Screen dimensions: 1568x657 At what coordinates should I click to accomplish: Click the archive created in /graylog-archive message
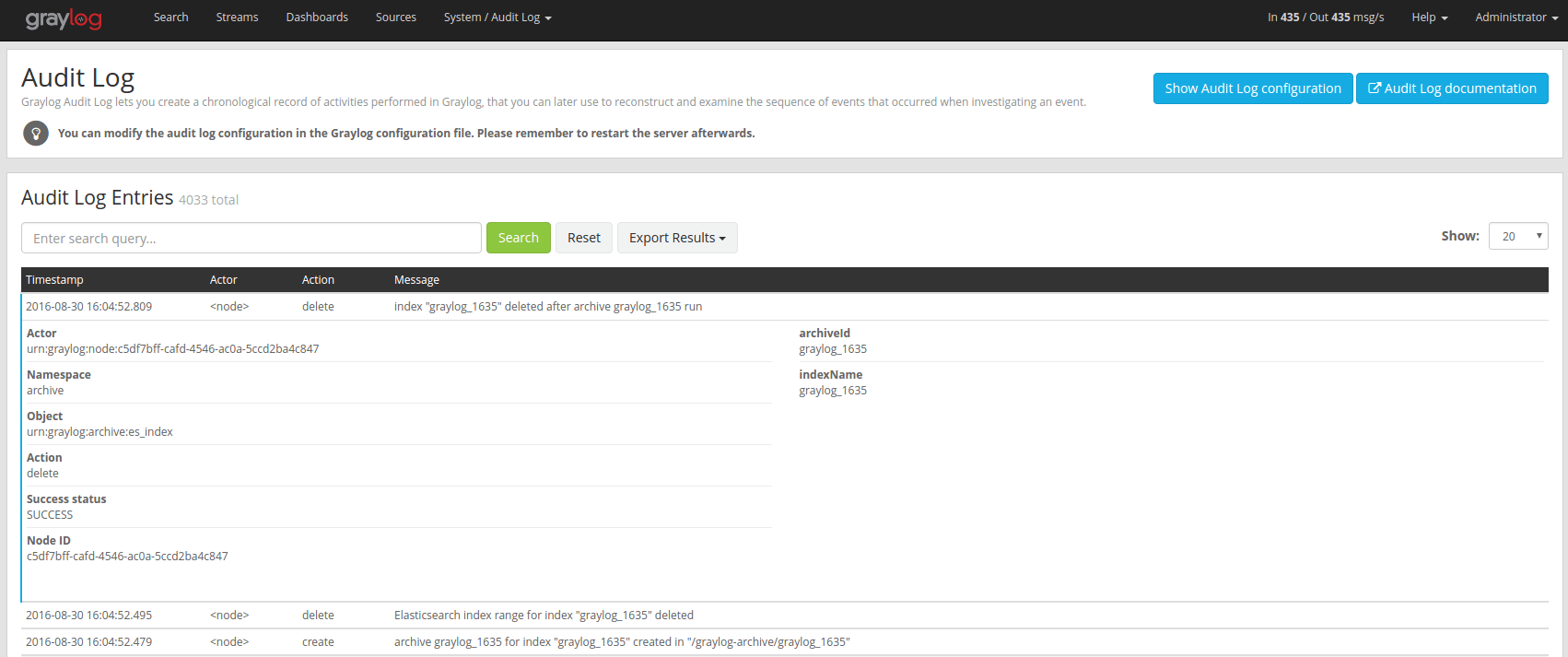(622, 642)
